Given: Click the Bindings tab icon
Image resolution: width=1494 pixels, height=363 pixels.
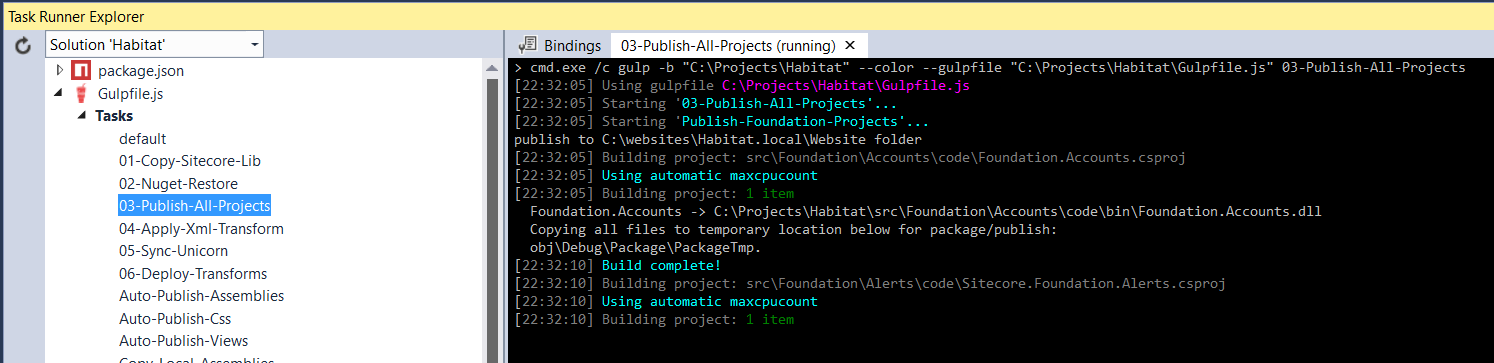Looking at the screenshot, I should tap(527, 45).
